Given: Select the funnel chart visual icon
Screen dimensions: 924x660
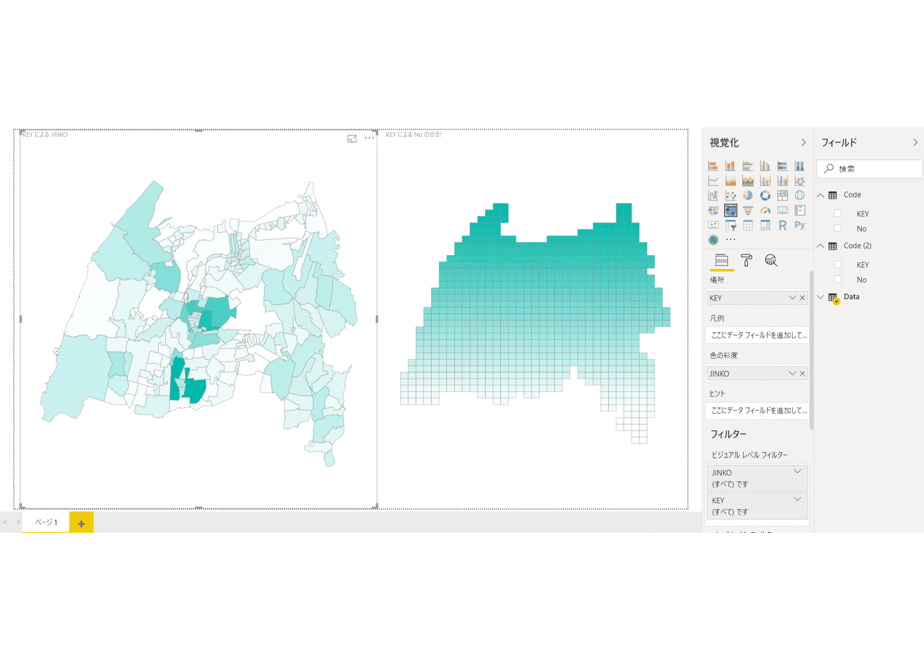Looking at the screenshot, I should click(748, 210).
